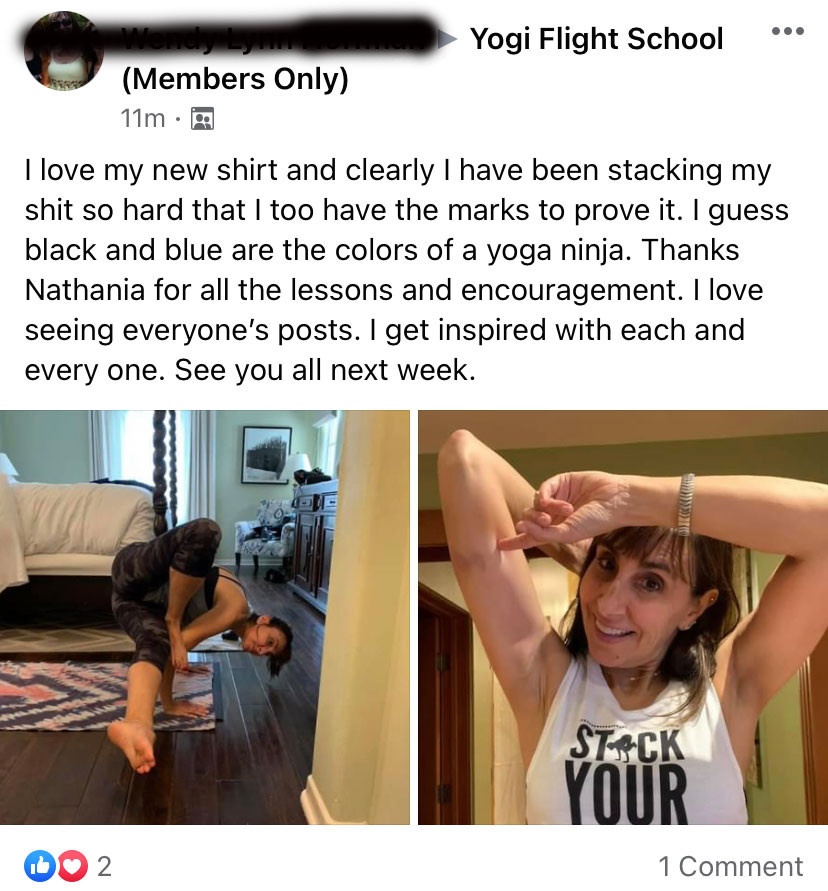
Task: Click the 11m post timestamp
Action: tap(143, 119)
